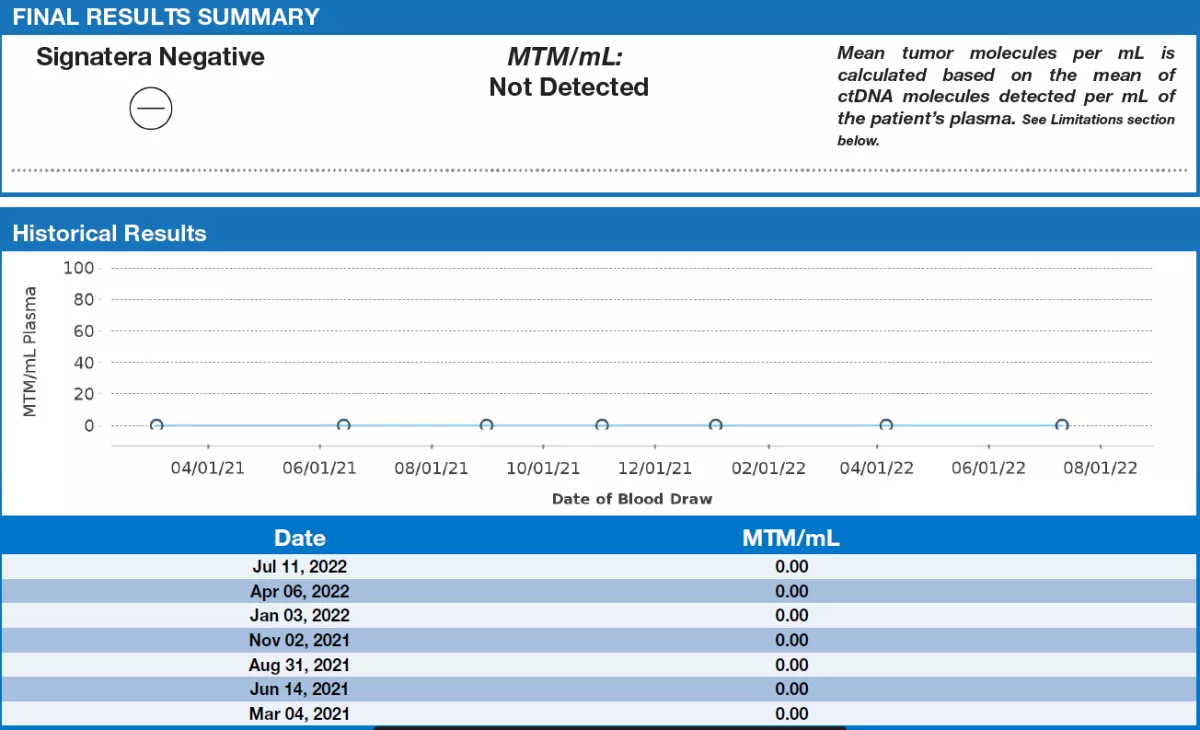Click the Historical Results section header
The image size is (1200, 730).
(x=109, y=234)
